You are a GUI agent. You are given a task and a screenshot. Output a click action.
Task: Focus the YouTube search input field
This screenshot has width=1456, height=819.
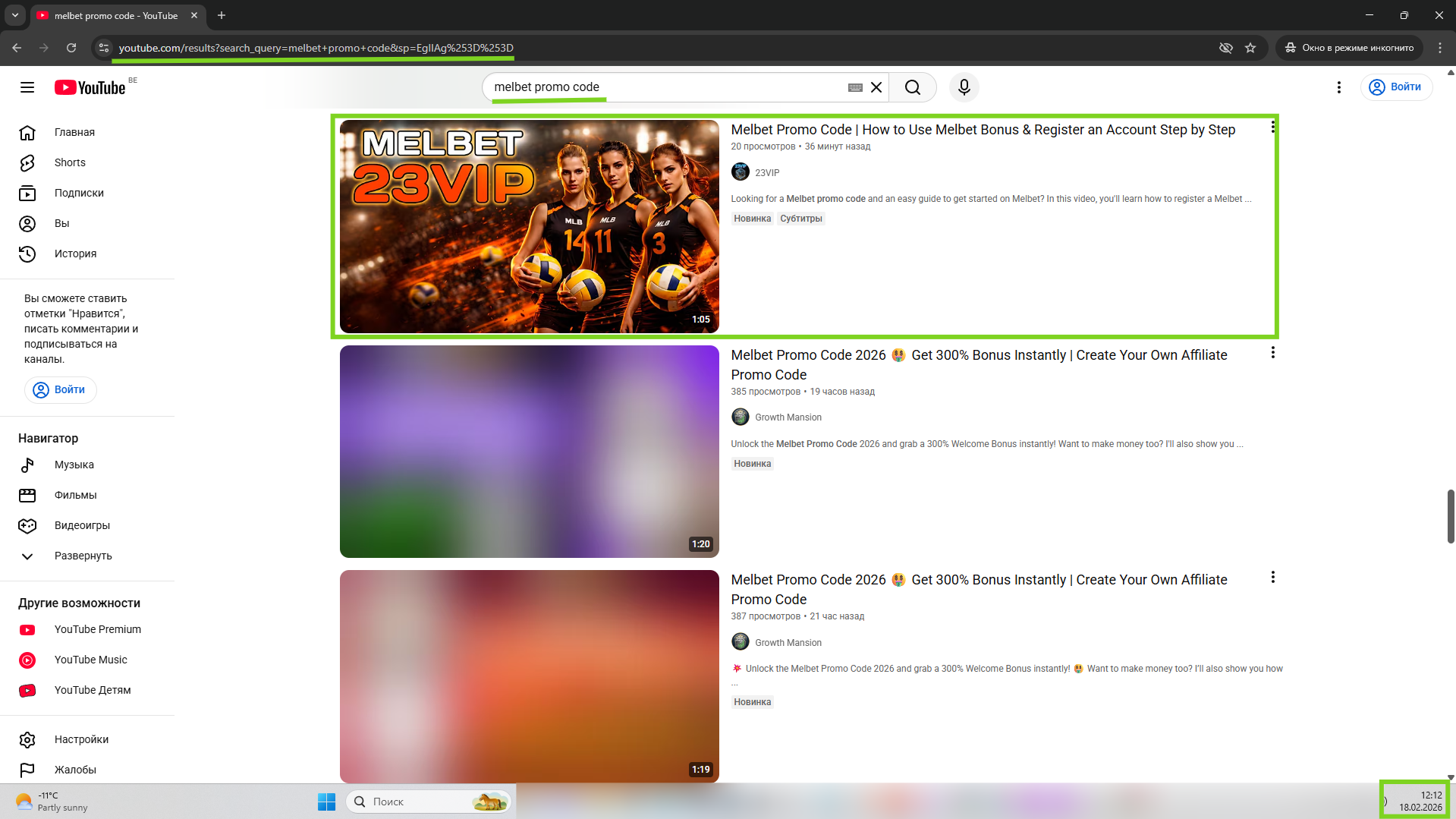coord(668,87)
